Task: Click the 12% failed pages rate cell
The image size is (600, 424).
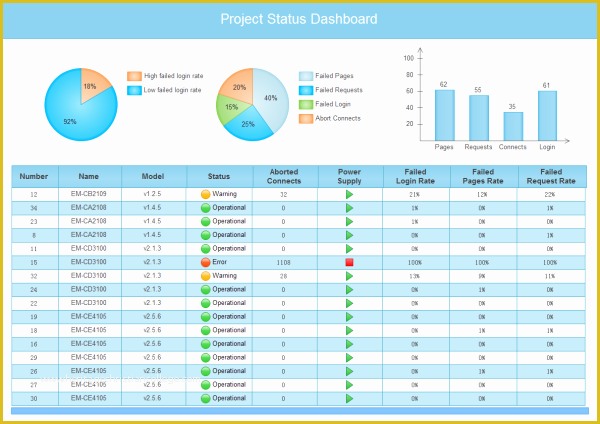Action: click(482, 194)
